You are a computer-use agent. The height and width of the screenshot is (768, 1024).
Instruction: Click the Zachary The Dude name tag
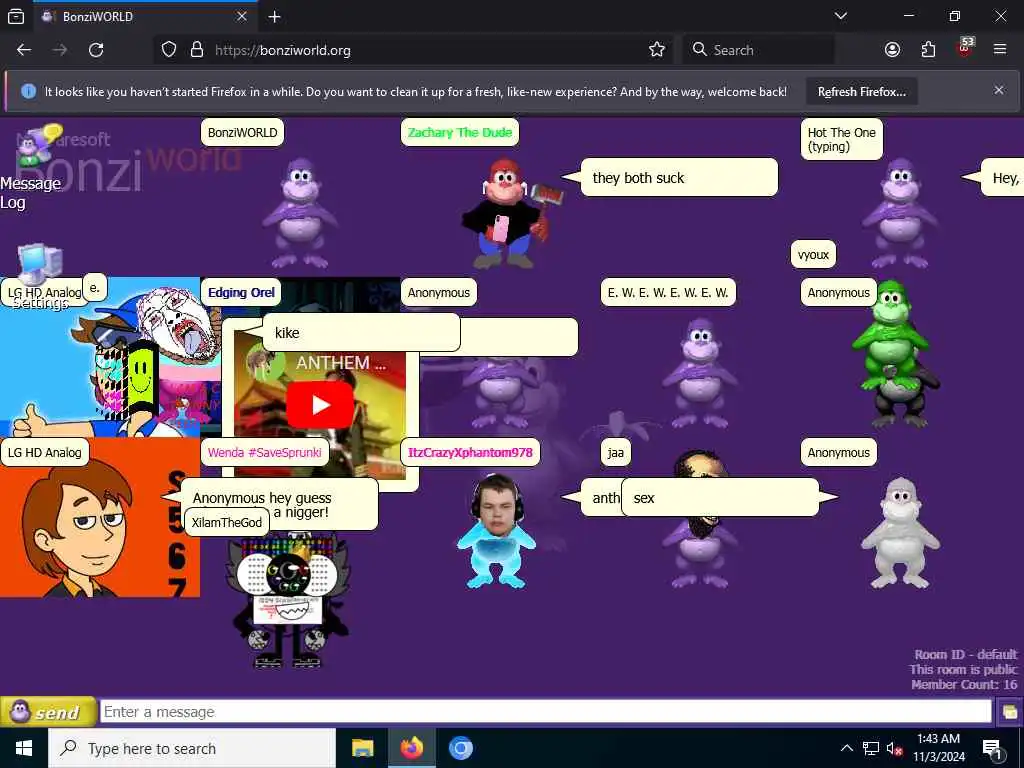pyautogui.click(x=460, y=133)
